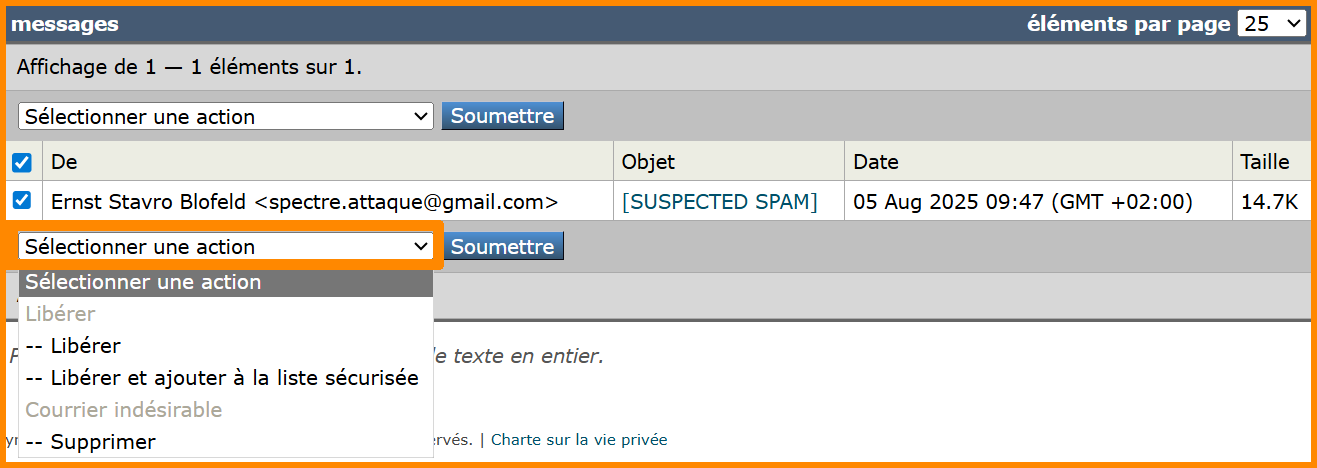Sort by the De column header
Image resolution: width=1317 pixels, height=468 pixels.
pyautogui.click(x=64, y=162)
